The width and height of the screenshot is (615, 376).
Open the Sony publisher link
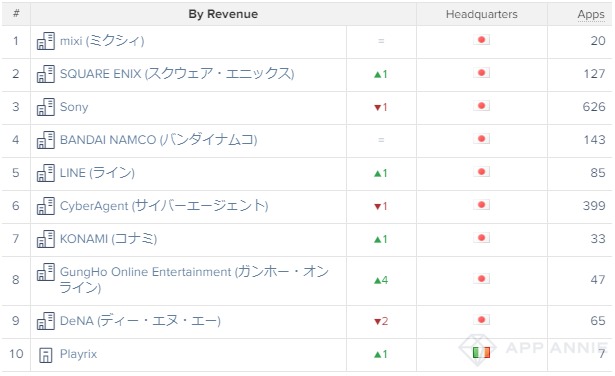pyautogui.click(x=74, y=107)
